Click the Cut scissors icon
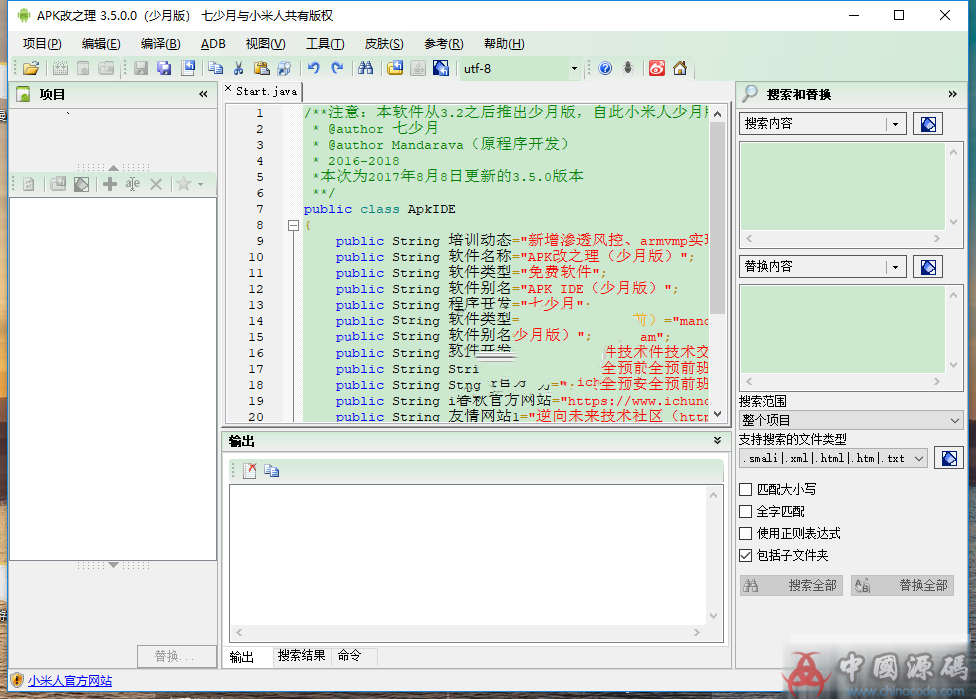Screen dimensions: 976x699 coord(238,68)
